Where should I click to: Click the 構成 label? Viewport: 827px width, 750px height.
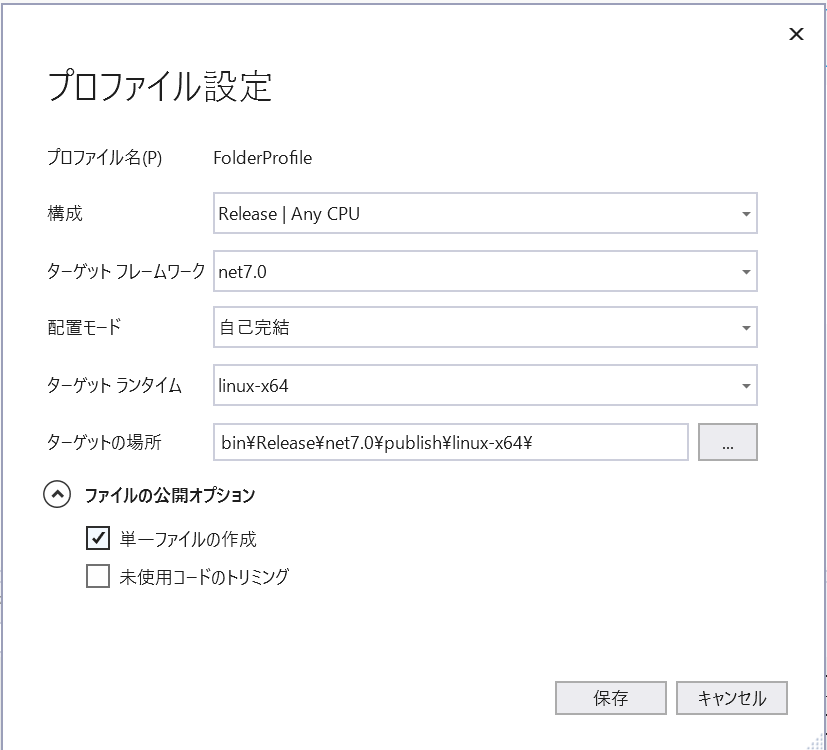click(65, 214)
